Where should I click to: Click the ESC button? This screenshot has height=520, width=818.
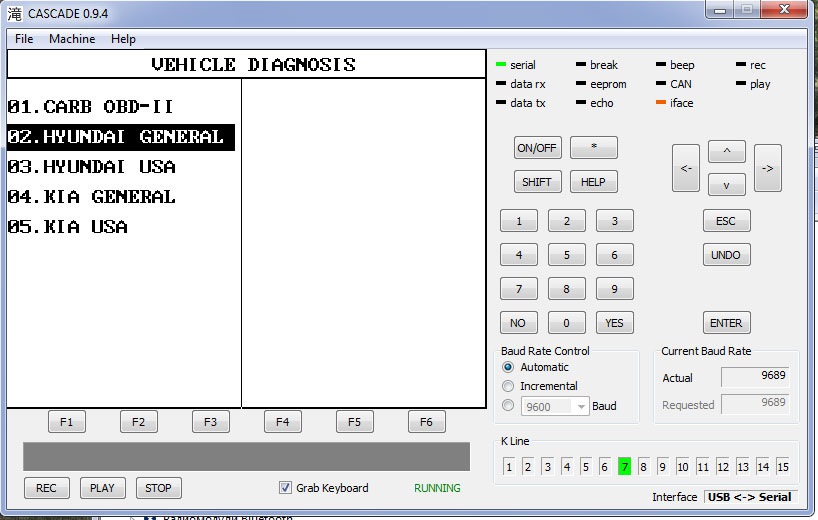[727, 221]
